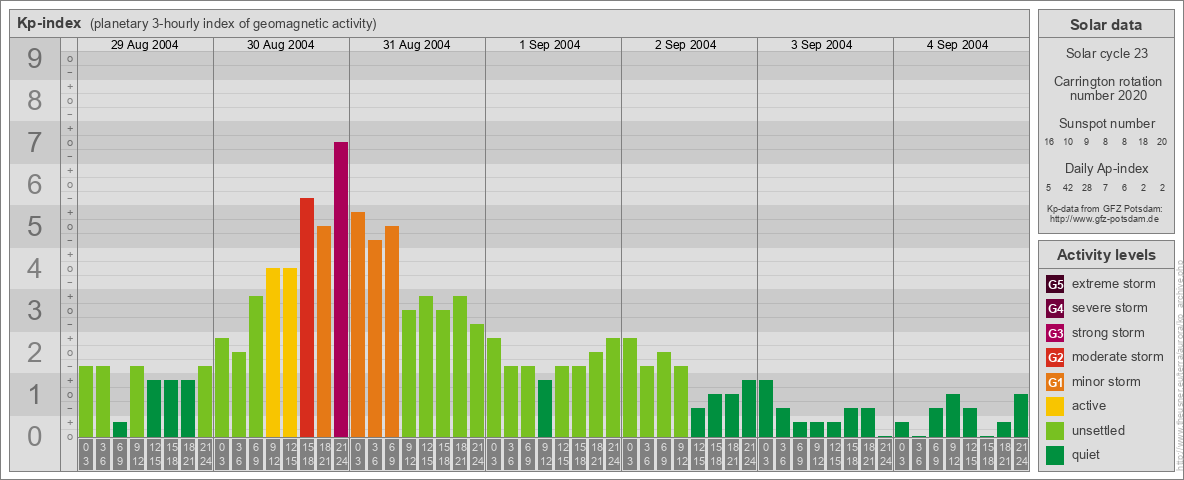The width and height of the screenshot is (1184, 480).
Task: Click the 'Solar data' panel heading
Action: pyautogui.click(x=1105, y=25)
